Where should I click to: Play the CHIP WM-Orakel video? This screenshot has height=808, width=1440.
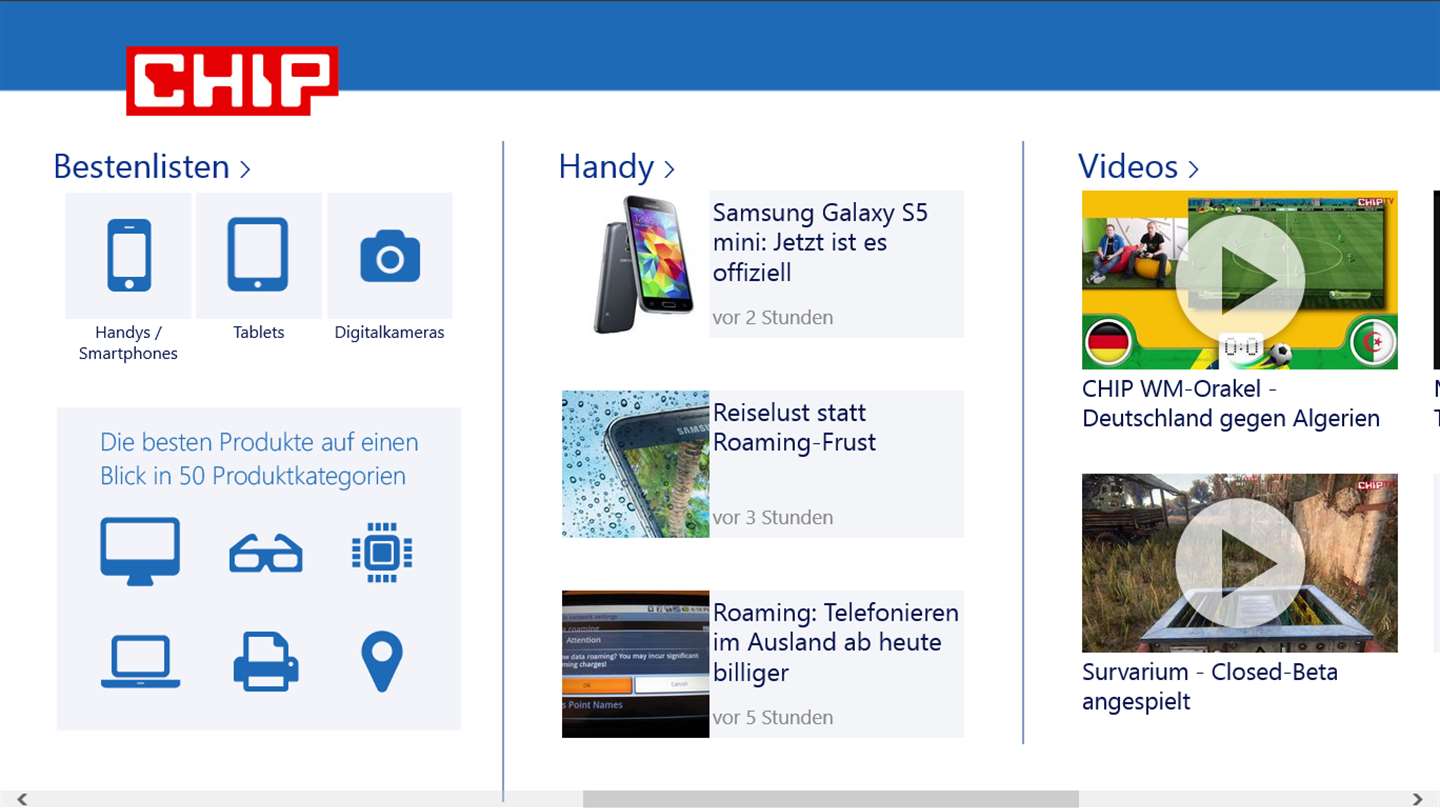(x=1240, y=280)
